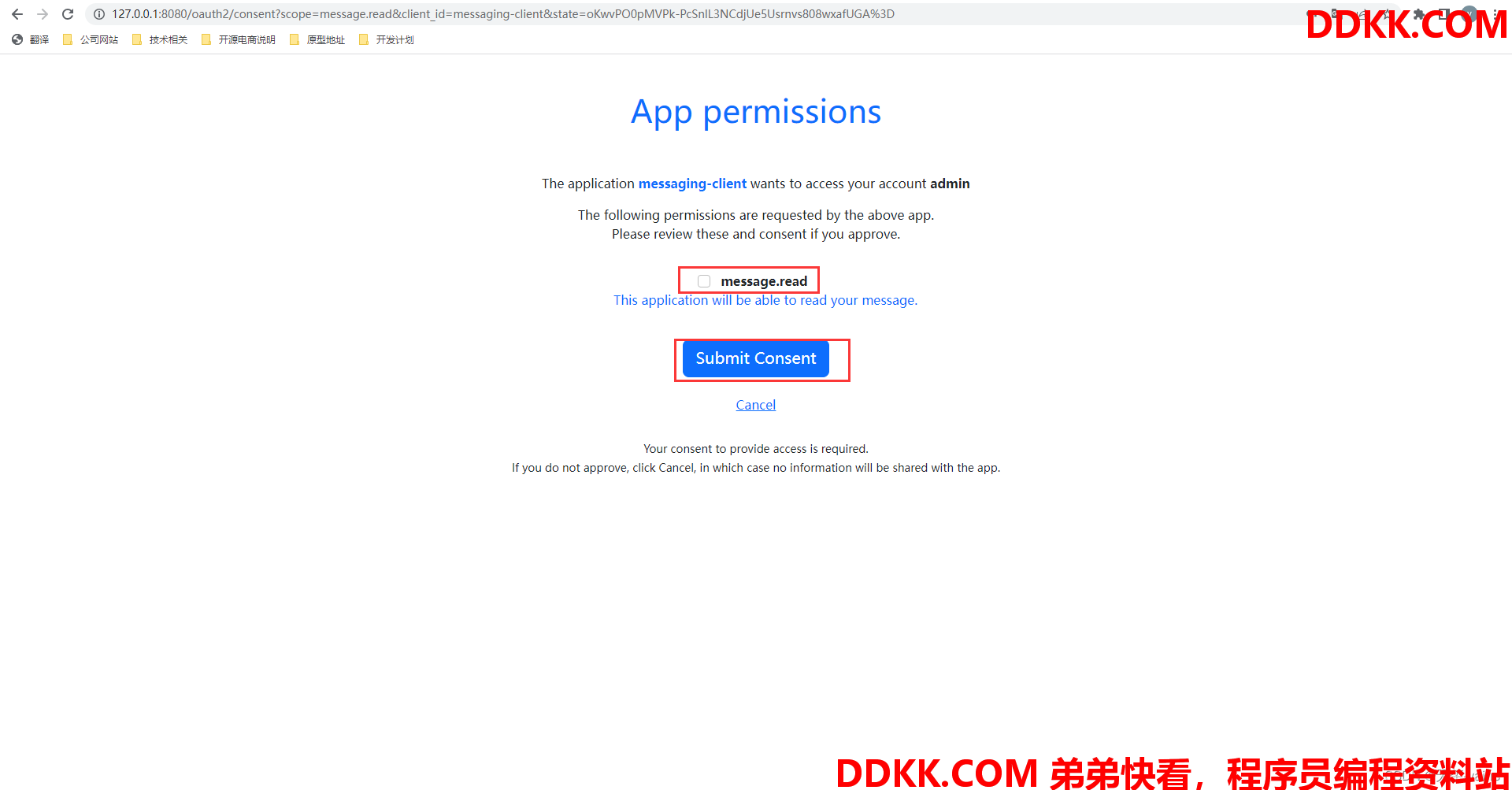Click the message.read label text
This screenshot has height=790, width=1512.
(764, 281)
